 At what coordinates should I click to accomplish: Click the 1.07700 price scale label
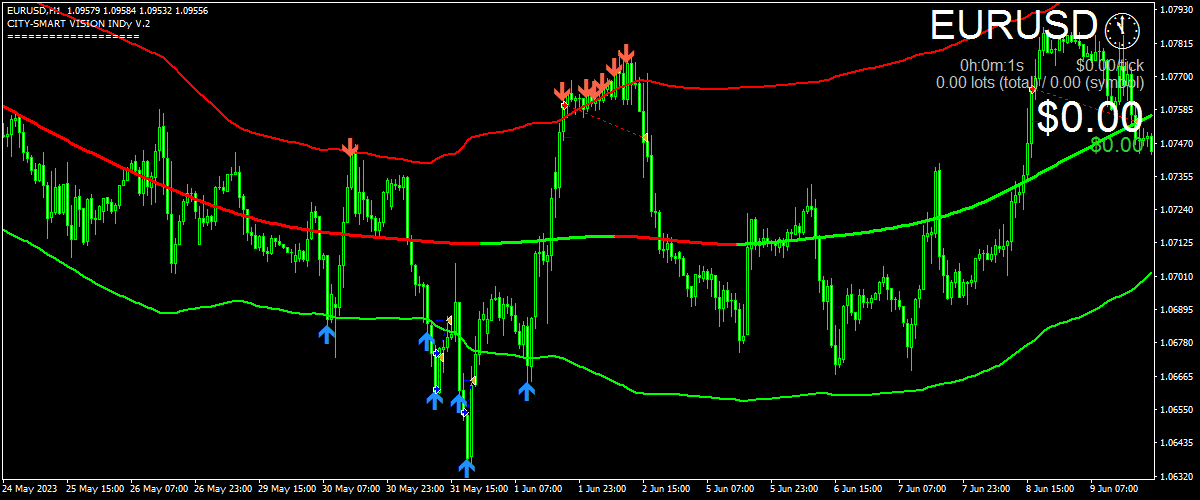point(1178,77)
